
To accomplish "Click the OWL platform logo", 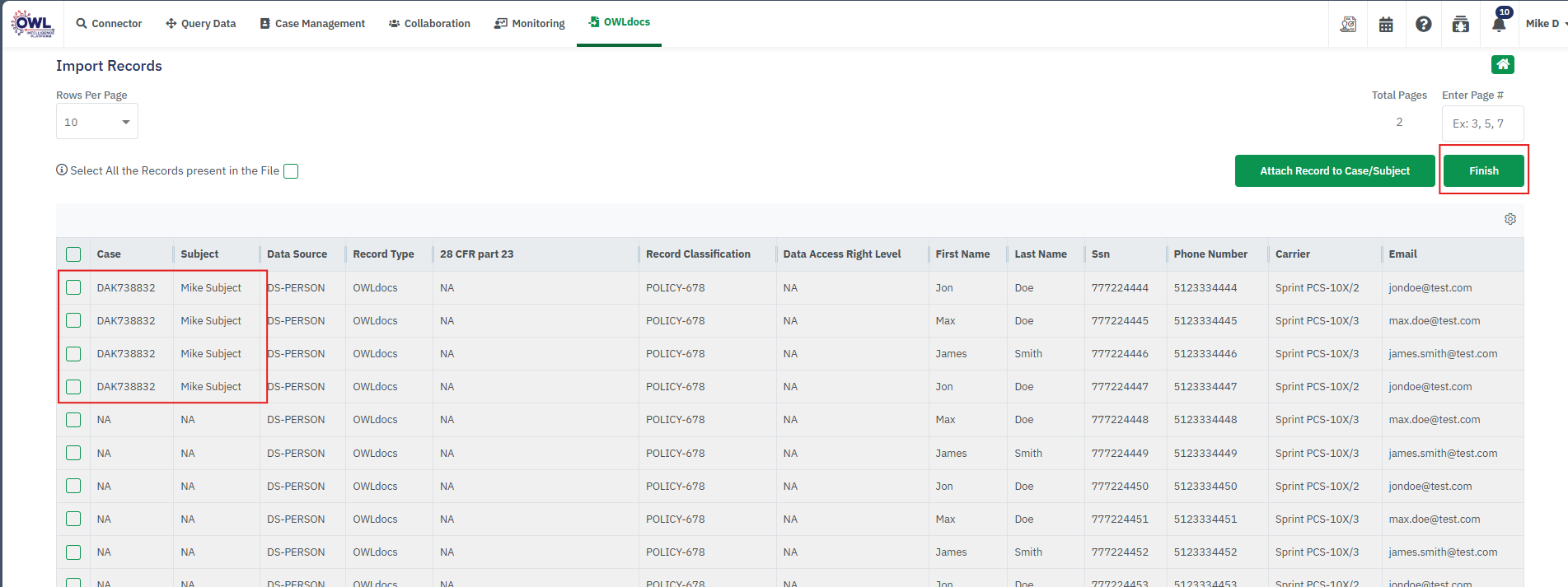I will point(33,24).
